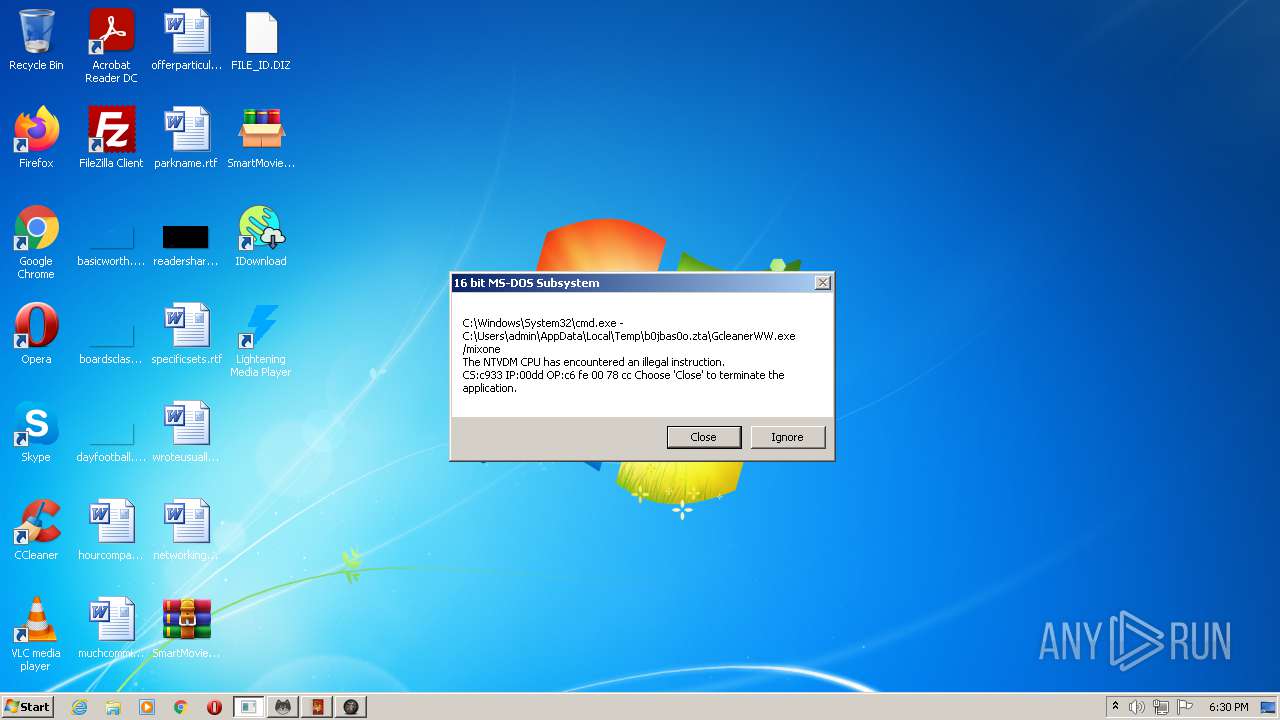The width and height of the screenshot is (1280, 720).
Task: Select the Opera desktop shortcut
Action: click(36, 334)
